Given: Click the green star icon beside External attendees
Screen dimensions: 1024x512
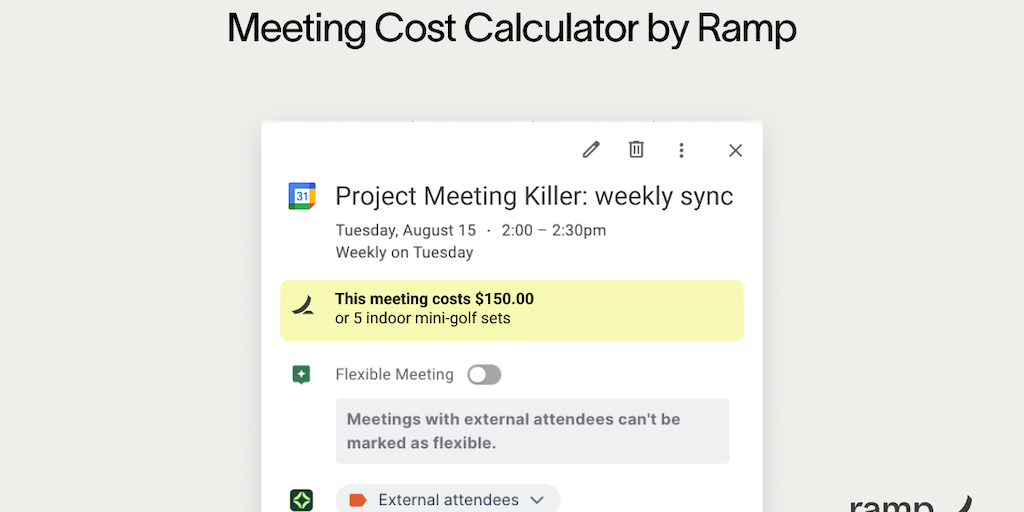Looking at the screenshot, I should 302,499.
